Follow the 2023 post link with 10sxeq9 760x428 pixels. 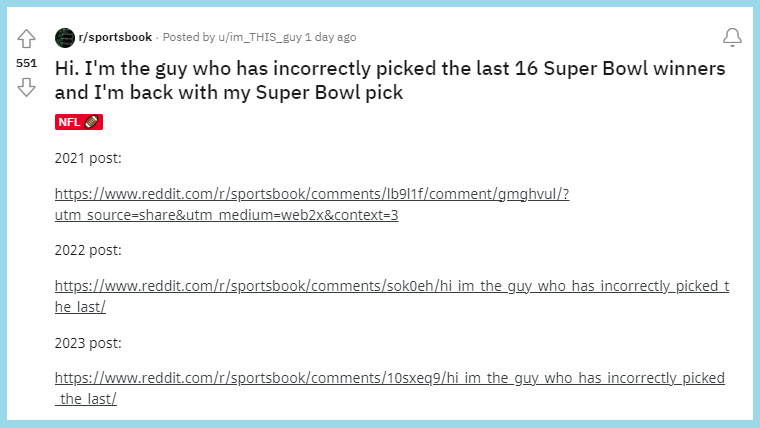(389, 378)
